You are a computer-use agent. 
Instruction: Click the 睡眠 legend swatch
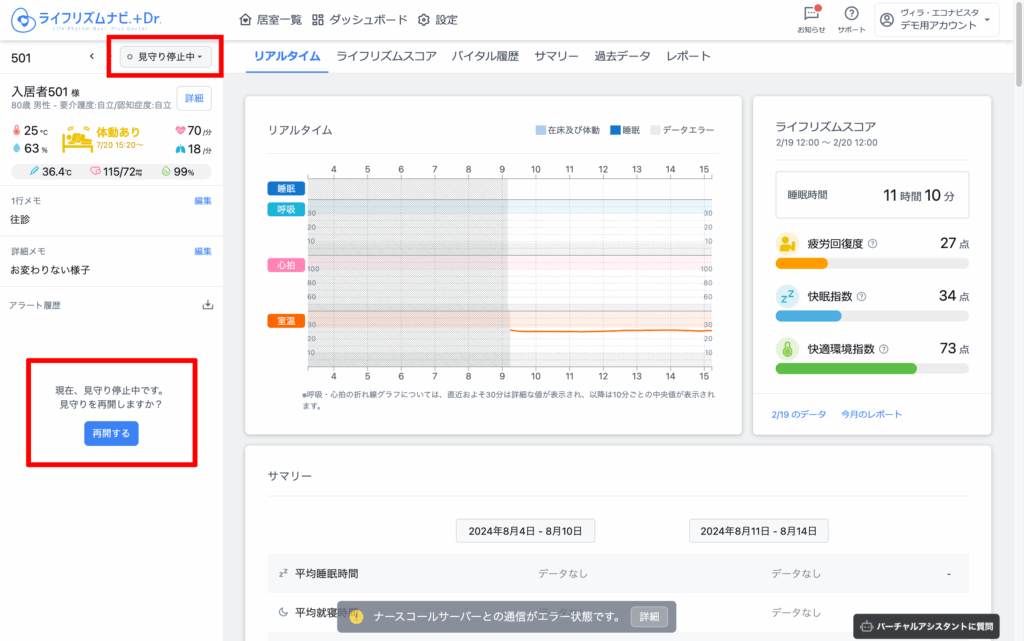click(x=615, y=130)
